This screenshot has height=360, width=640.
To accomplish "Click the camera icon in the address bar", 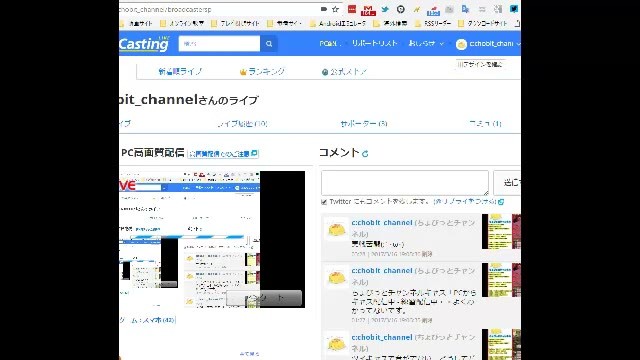I will (324, 9).
